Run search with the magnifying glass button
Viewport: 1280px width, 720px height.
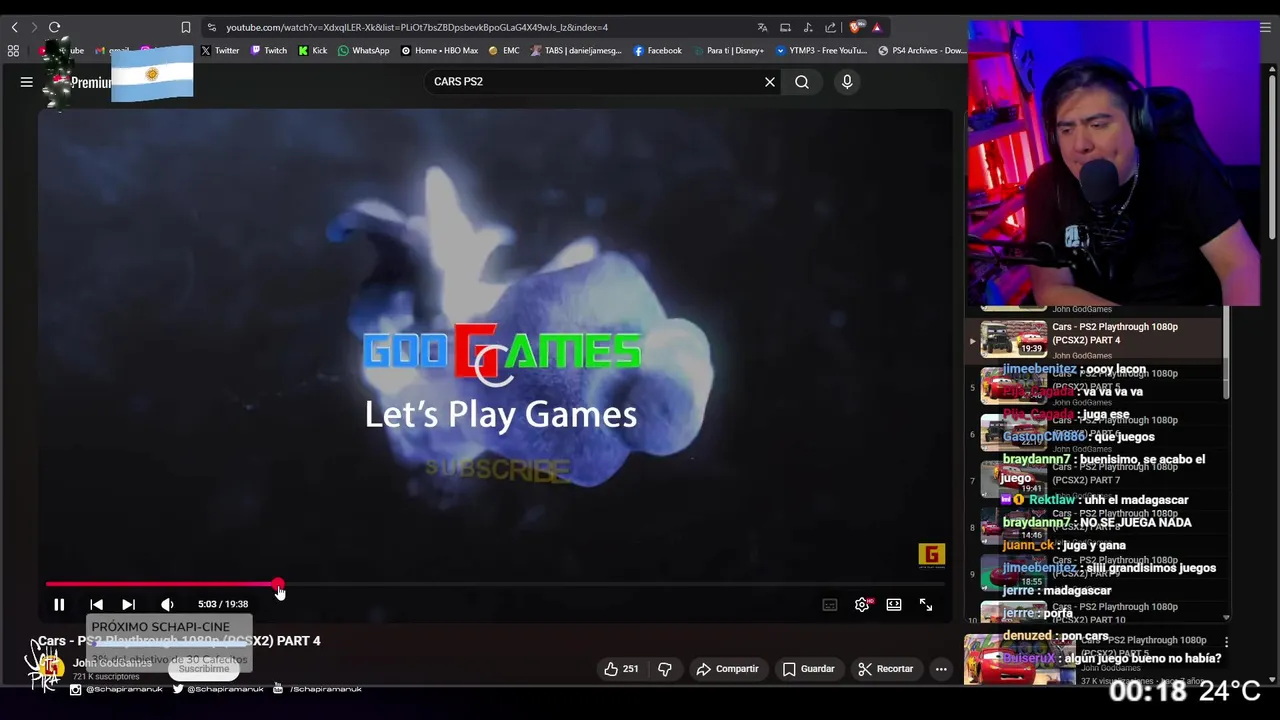pos(802,82)
